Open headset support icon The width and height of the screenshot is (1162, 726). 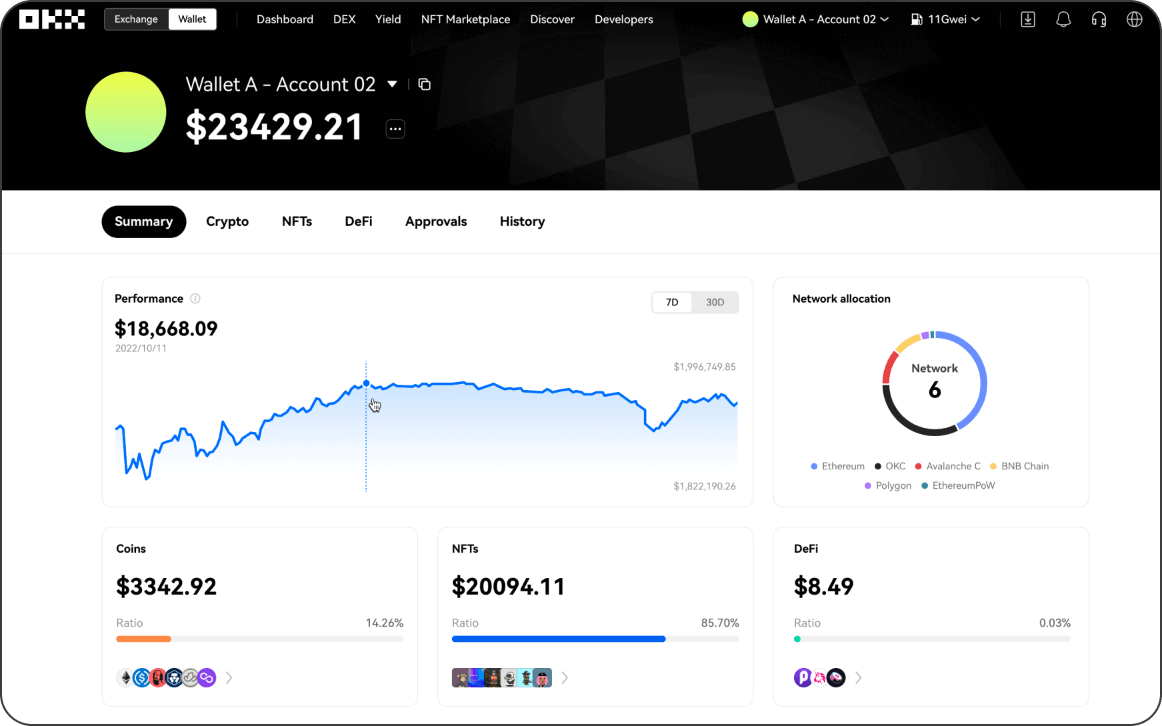coord(1099,19)
